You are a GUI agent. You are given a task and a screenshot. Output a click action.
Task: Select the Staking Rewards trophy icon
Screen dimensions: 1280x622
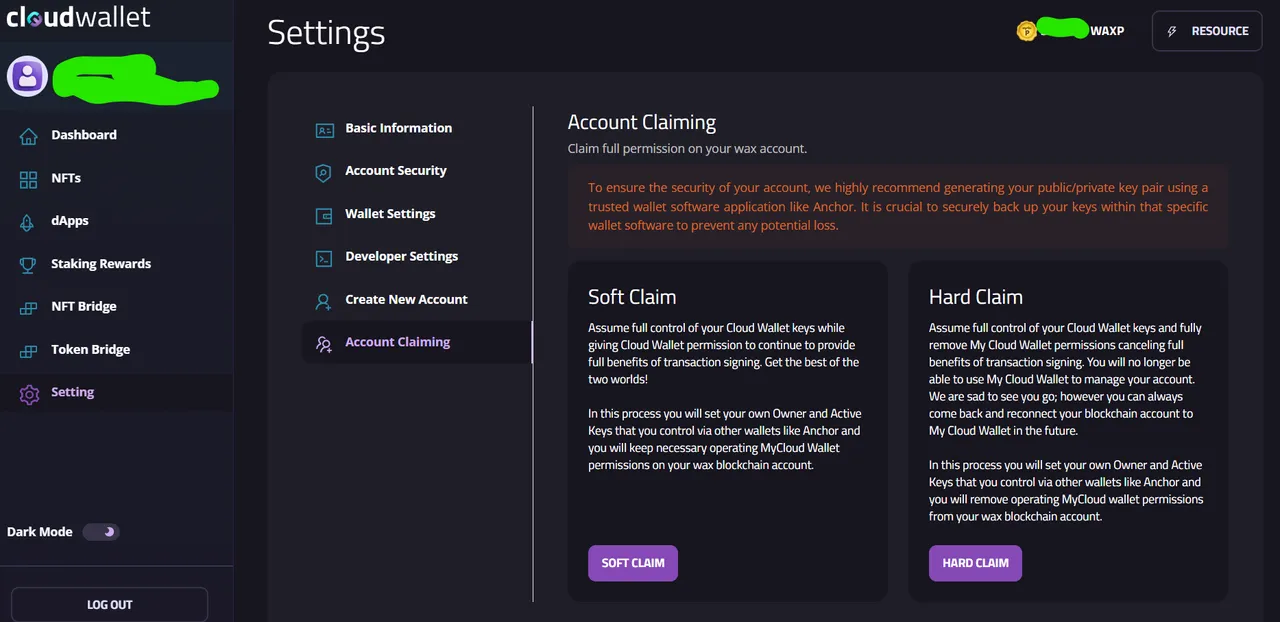28,265
